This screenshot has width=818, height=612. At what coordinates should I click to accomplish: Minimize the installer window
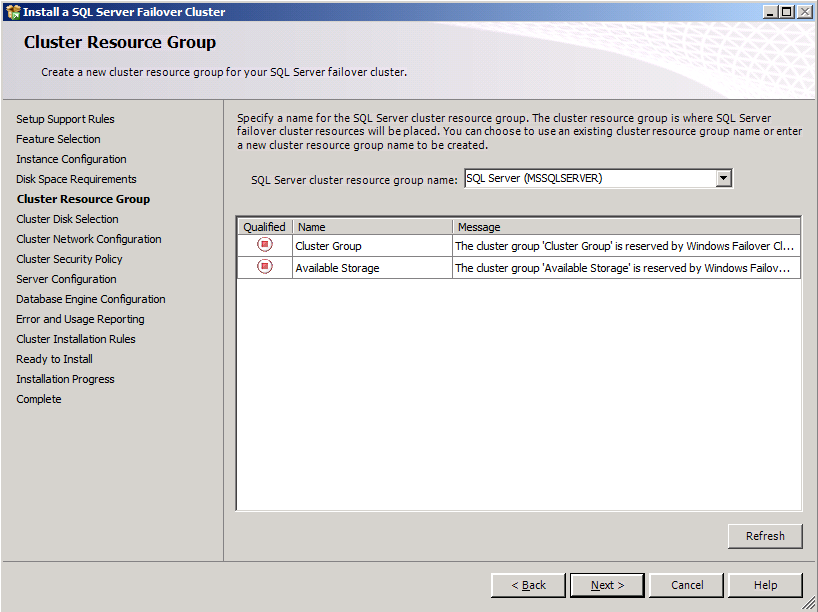[771, 11]
